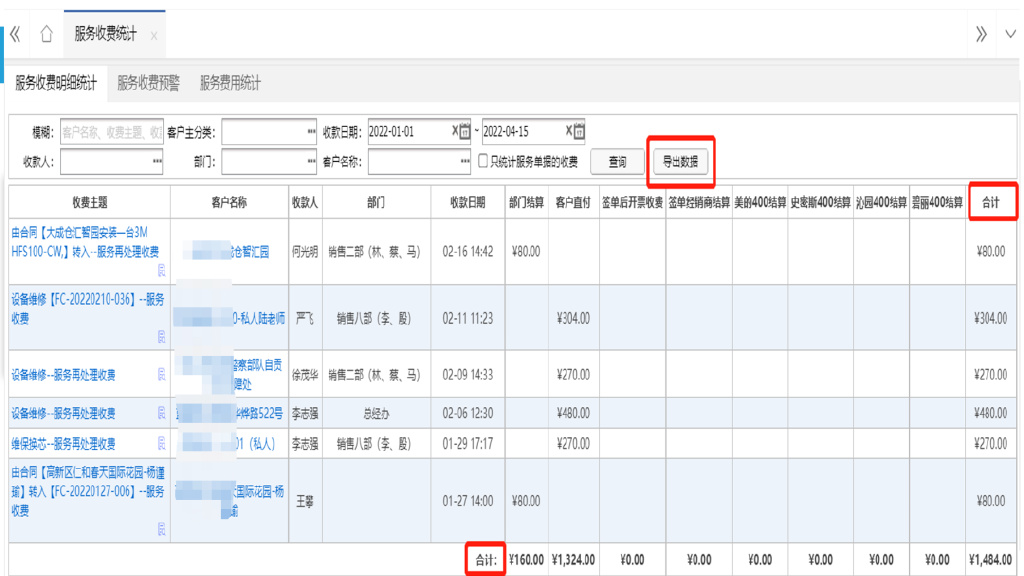1024x576 pixels.
Task: Collapse sidebar with double left arrows
Action: (15, 34)
